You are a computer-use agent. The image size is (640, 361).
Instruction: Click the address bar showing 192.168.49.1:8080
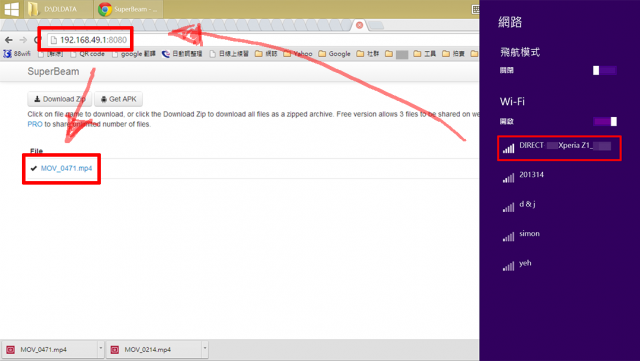[261, 40]
